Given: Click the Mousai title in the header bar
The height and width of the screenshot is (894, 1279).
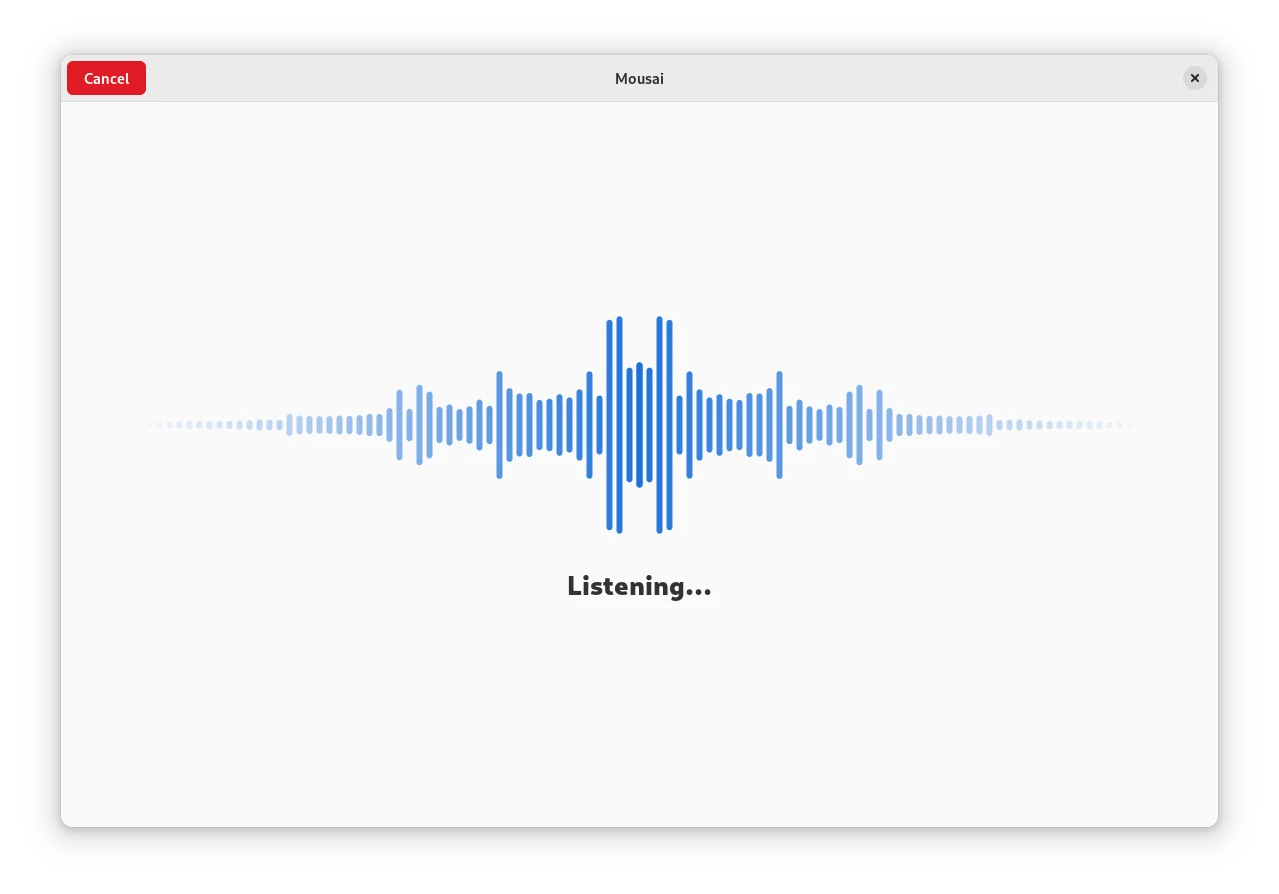Looking at the screenshot, I should tap(639, 78).
